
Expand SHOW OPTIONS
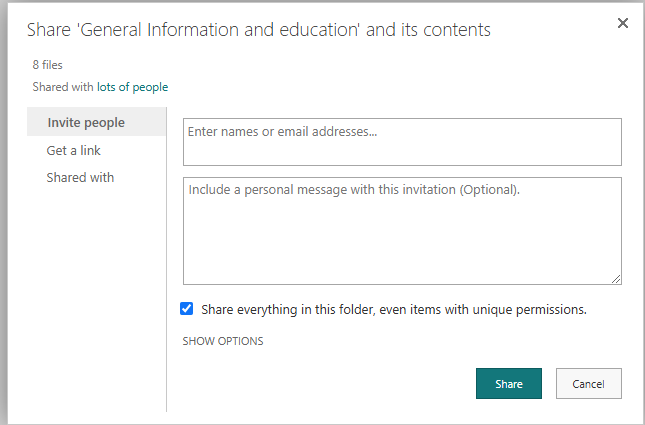click(x=223, y=341)
